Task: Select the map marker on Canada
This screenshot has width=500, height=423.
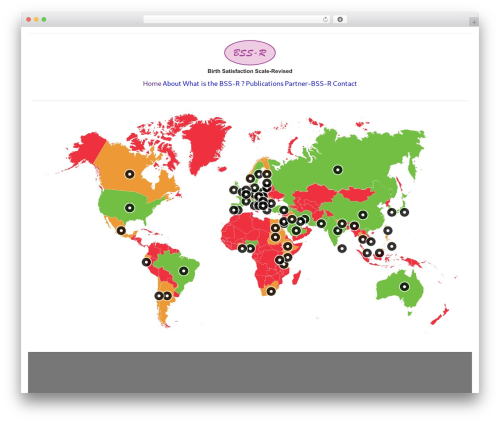Action: (x=130, y=174)
